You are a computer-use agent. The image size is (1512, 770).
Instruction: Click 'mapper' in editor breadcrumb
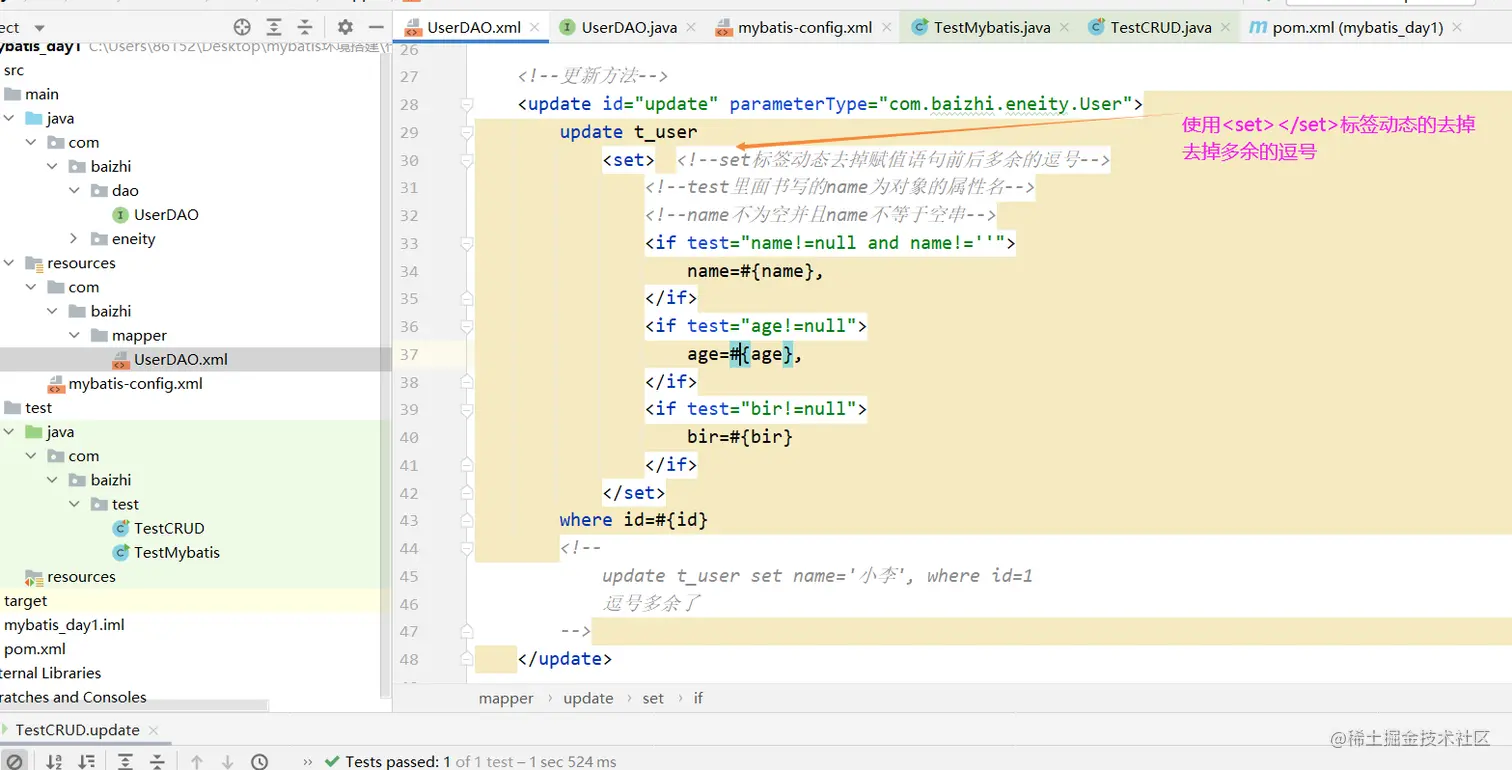pyautogui.click(x=506, y=698)
